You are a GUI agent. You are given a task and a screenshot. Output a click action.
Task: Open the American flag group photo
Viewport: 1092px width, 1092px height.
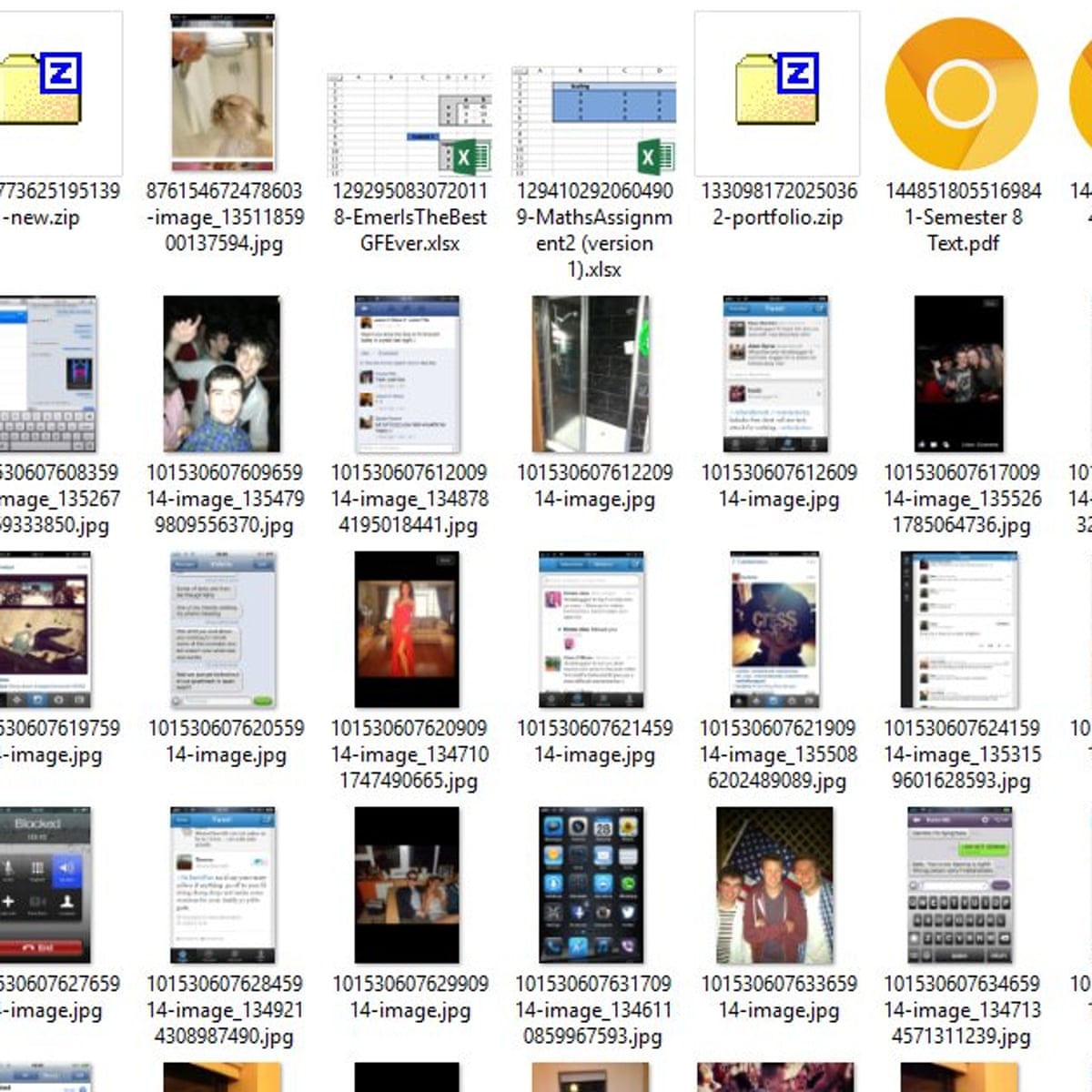pos(774,885)
